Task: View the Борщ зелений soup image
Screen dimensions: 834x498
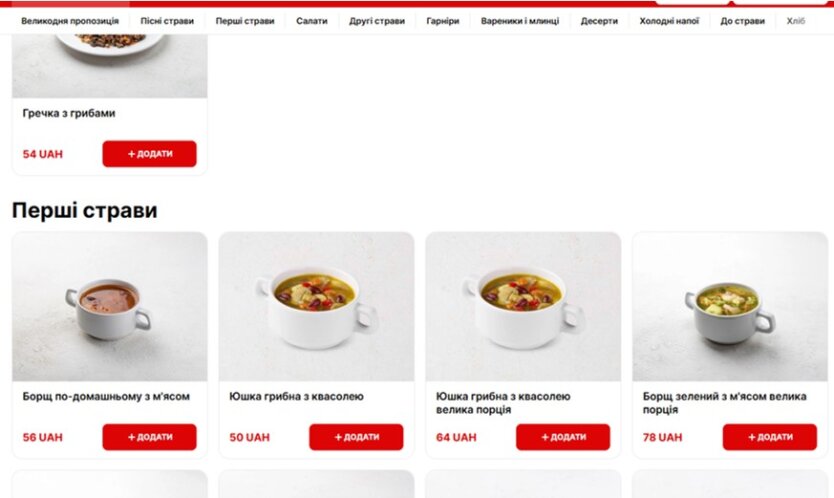Action: click(730, 306)
